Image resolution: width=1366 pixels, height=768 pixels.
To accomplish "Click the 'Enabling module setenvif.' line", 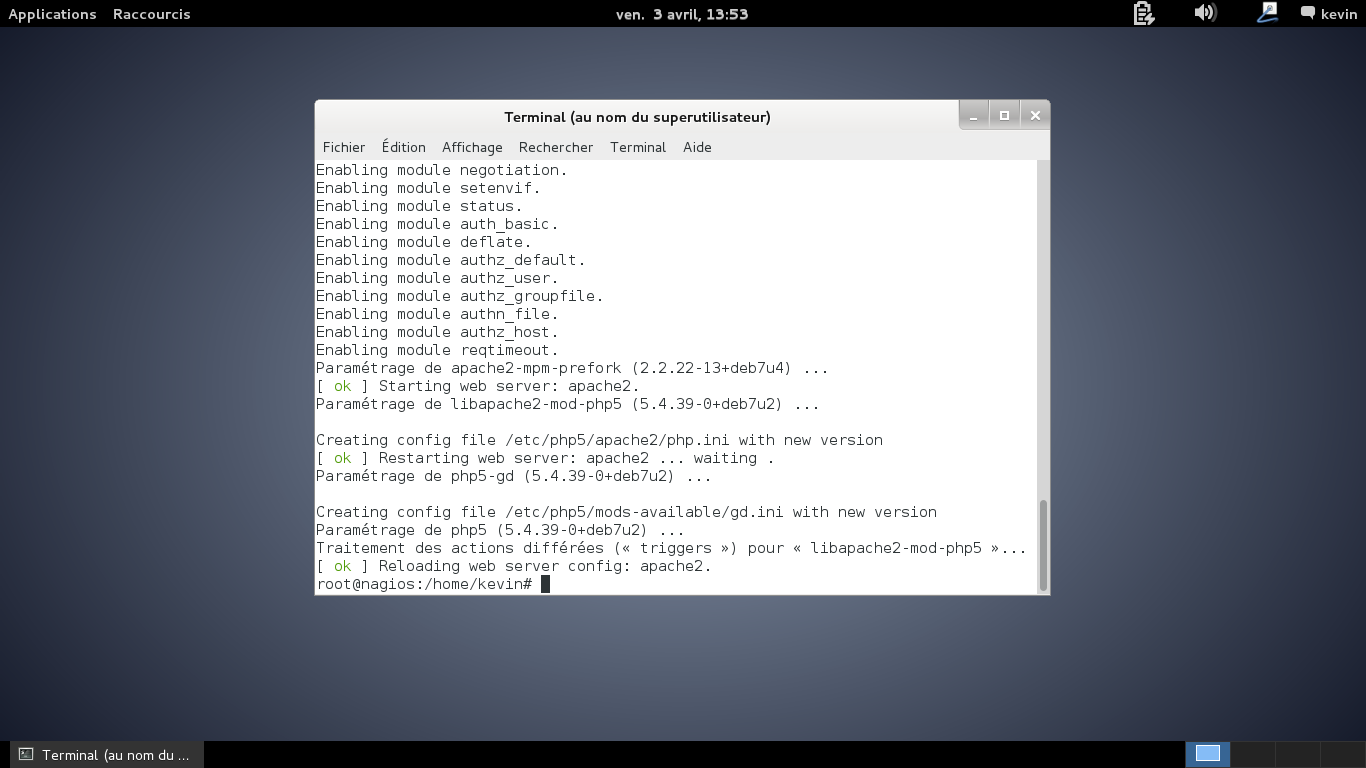I will (428, 188).
